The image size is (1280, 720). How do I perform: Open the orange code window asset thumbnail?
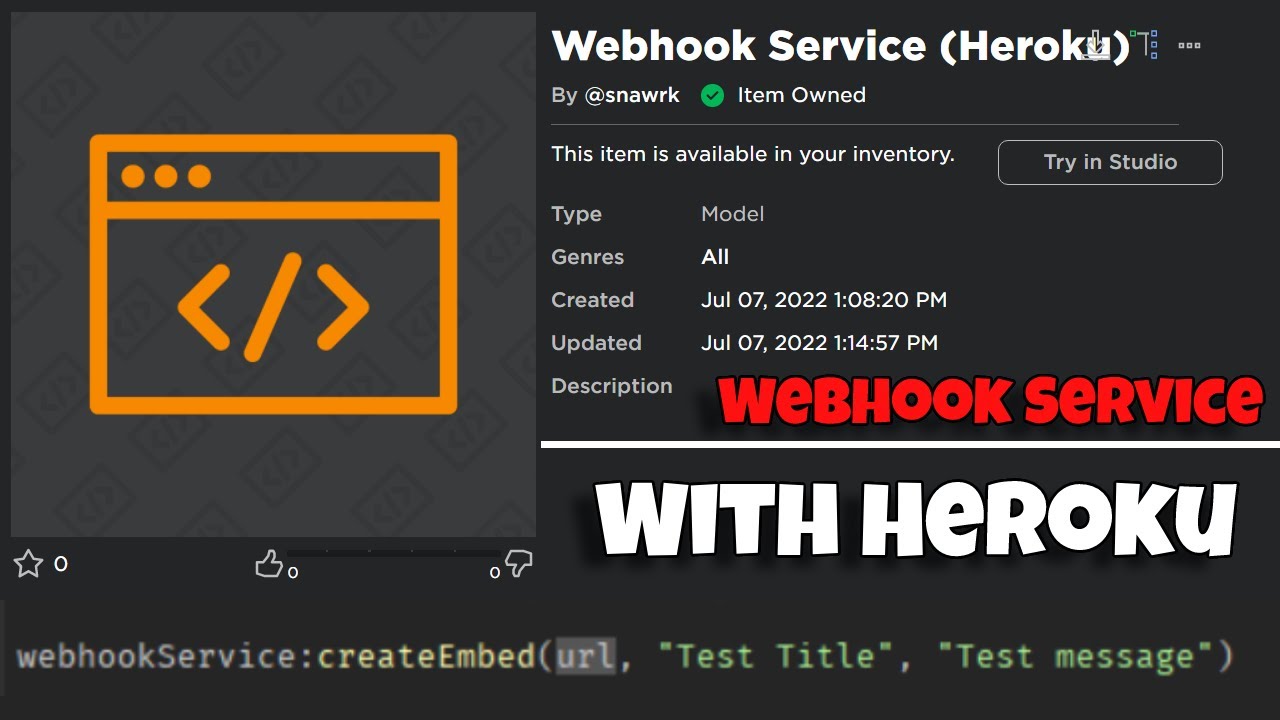coord(273,275)
